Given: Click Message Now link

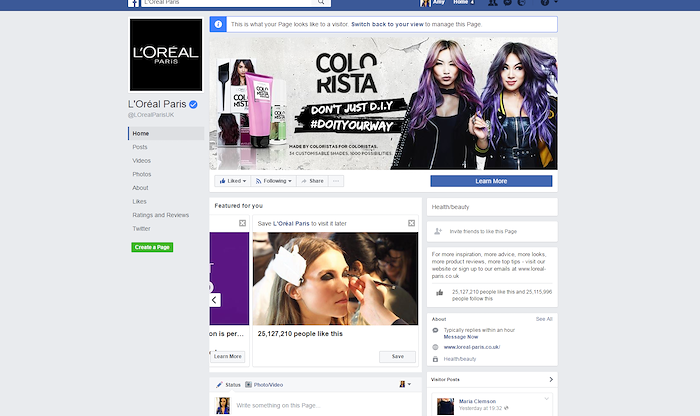Looking at the screenshot, I should point(461,337).
